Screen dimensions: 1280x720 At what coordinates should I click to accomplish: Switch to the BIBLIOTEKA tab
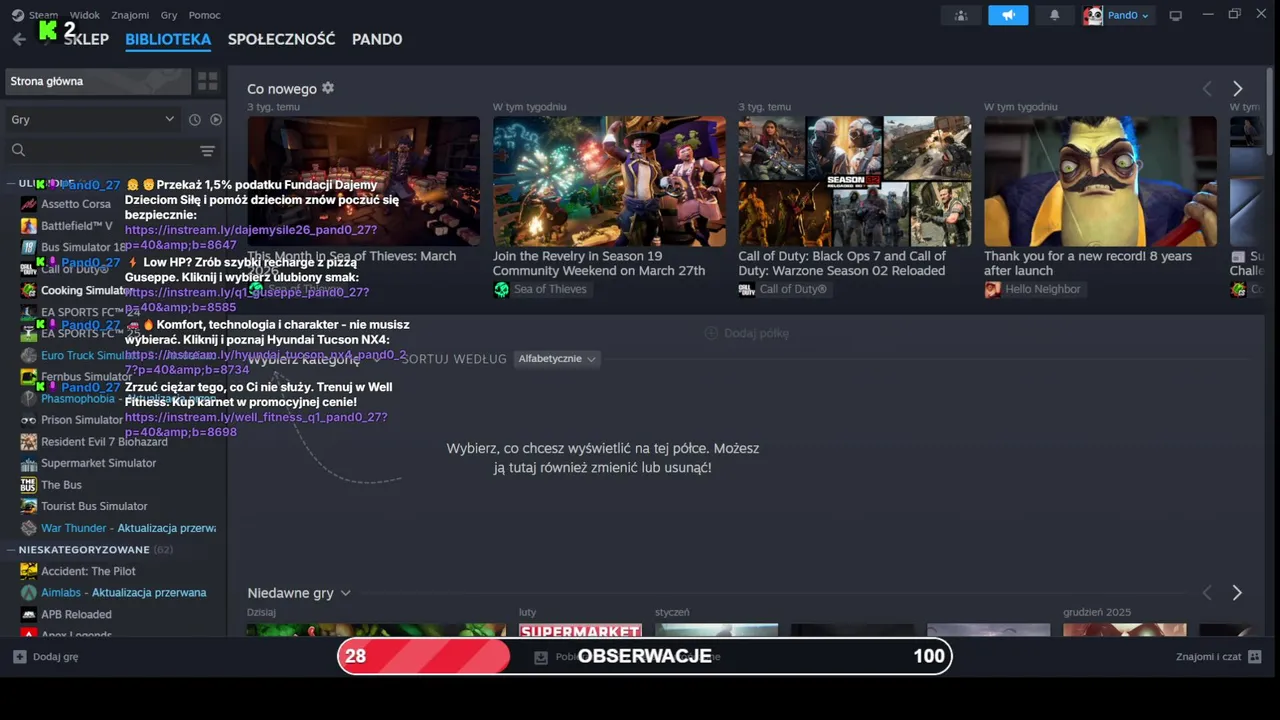click(x=168, y=39)
